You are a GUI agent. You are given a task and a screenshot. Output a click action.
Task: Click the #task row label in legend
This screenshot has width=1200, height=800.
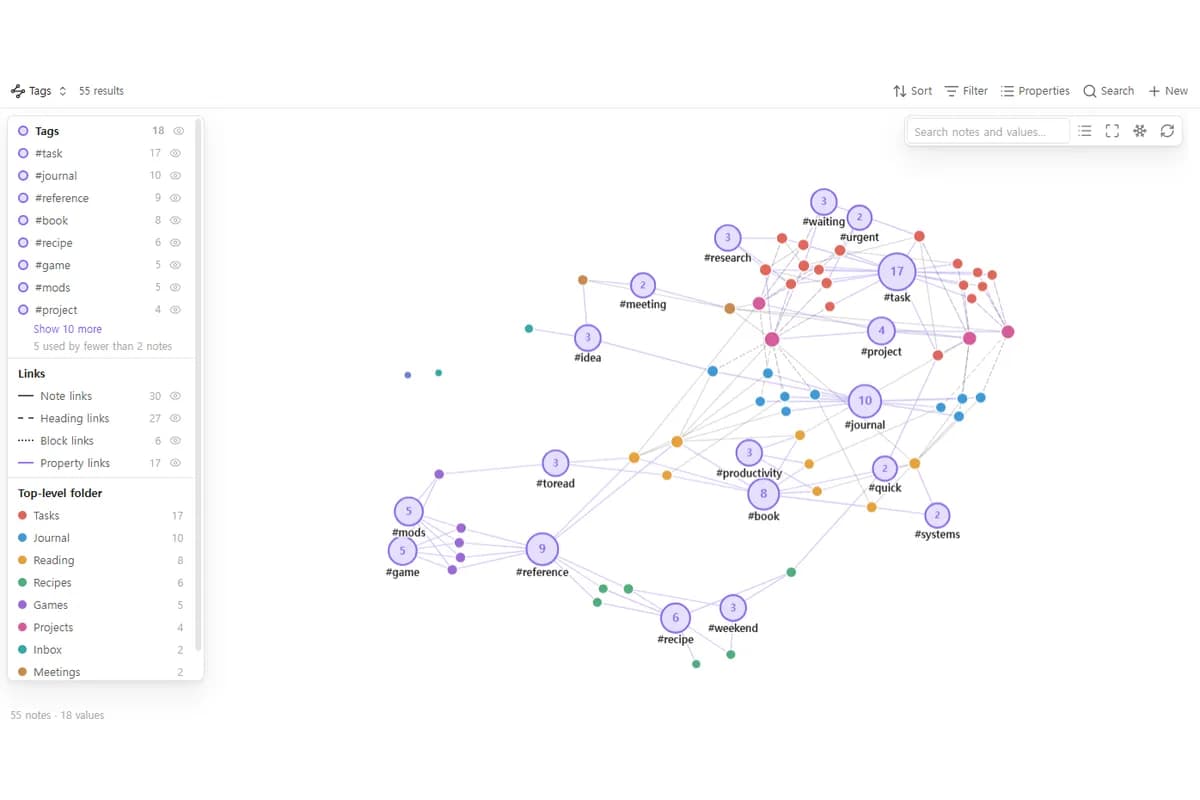click(x=48, y=153)
